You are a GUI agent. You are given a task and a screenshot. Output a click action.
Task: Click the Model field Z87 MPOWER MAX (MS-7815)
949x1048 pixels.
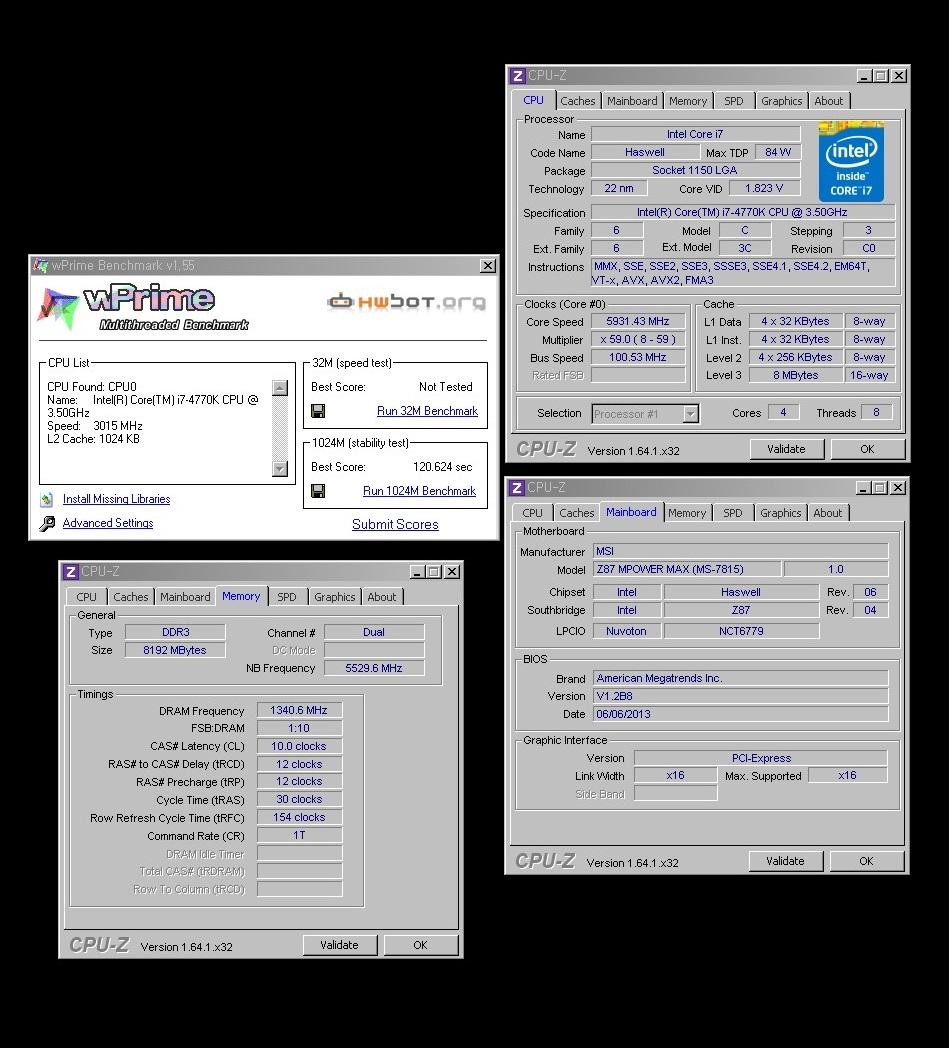pos(686,569)
